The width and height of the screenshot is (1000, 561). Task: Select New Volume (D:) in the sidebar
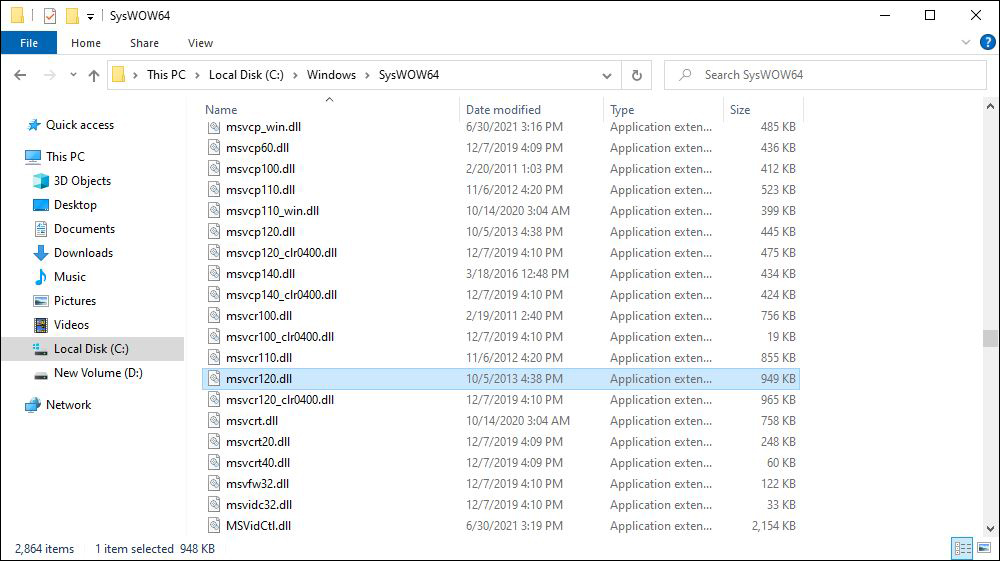[98, 373]
